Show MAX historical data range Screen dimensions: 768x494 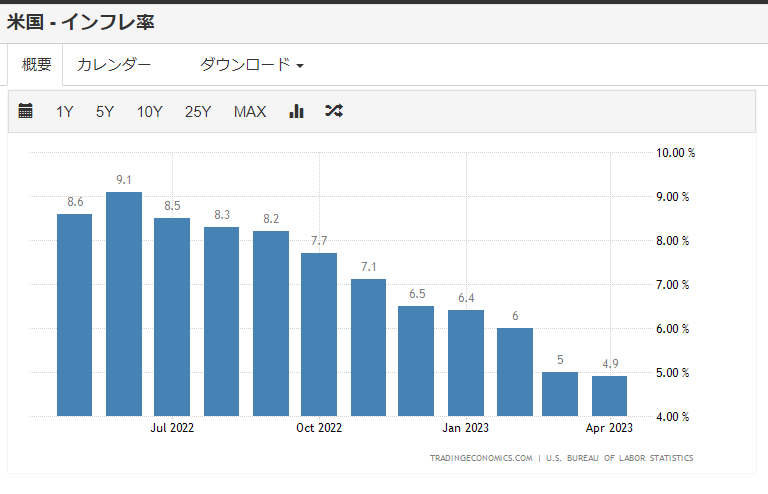tap(250, 112)
